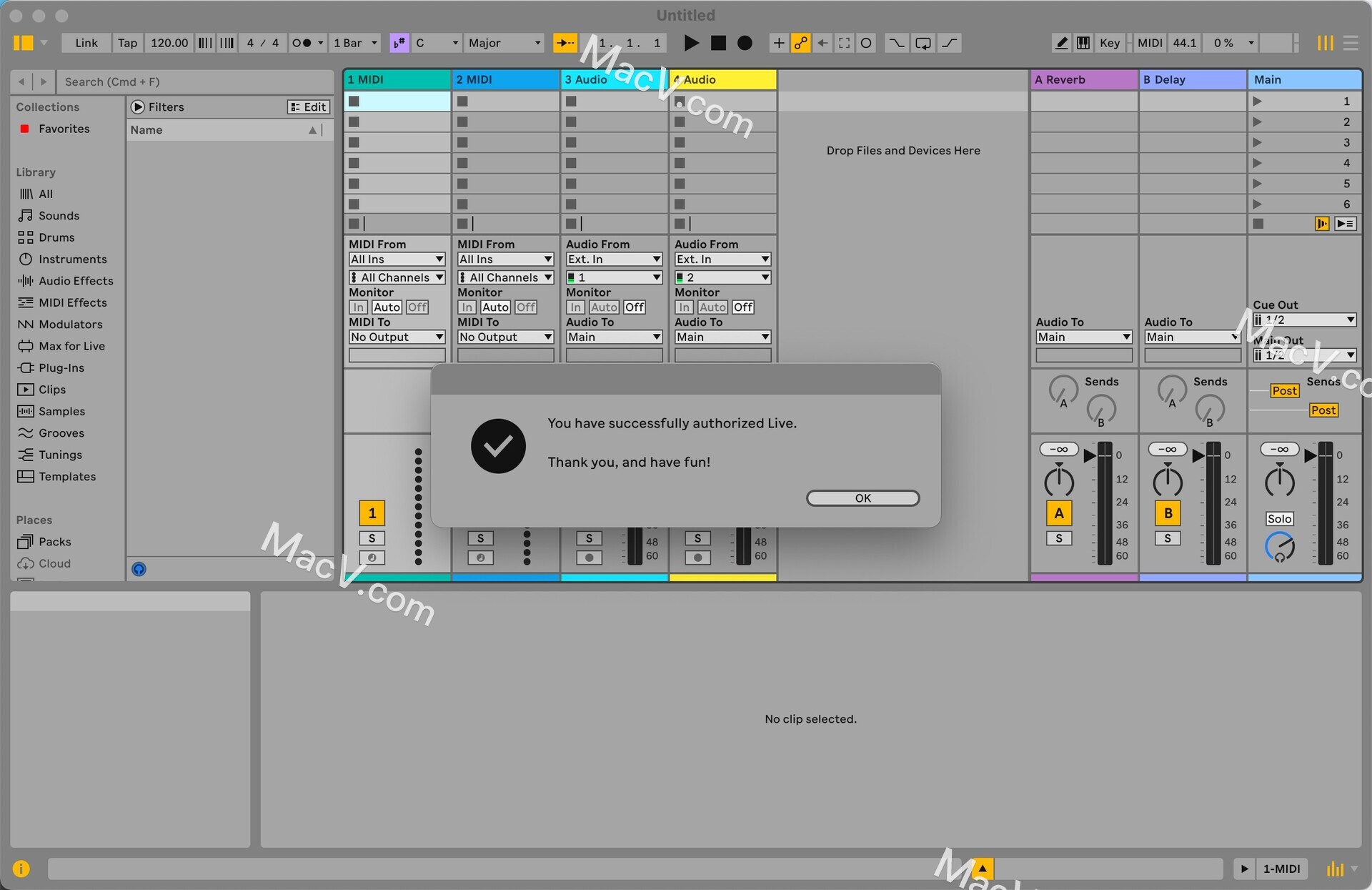Open Plug-Ins category

point(61,367)
